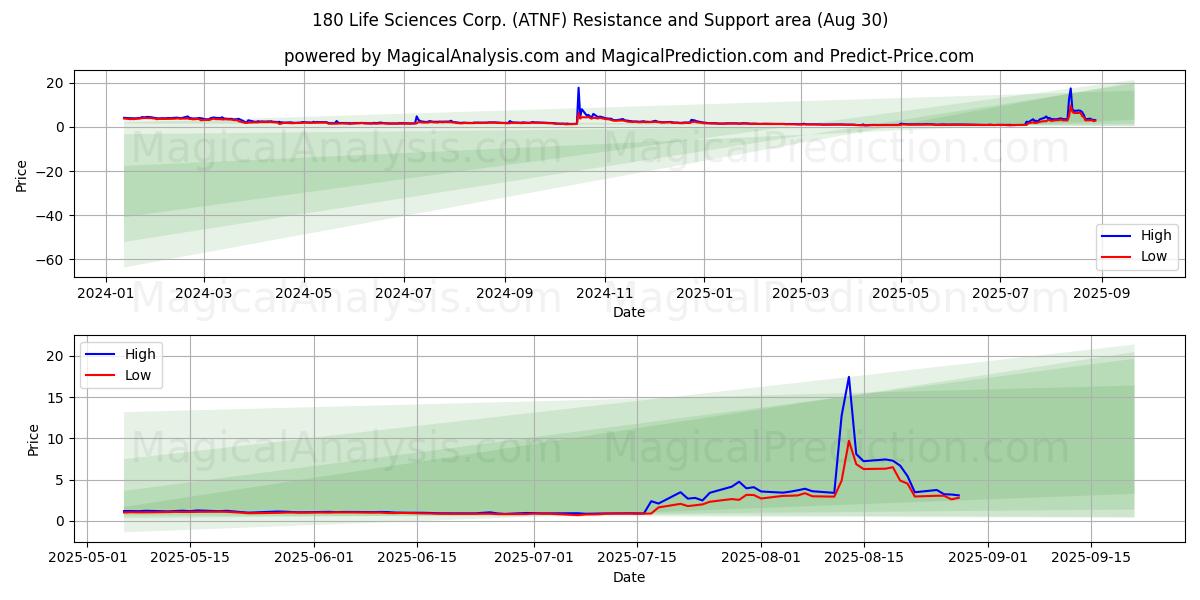Click the 2025-08-15 tick label
The width and height of the screenshot is (1200, 600).
(863, 559)
